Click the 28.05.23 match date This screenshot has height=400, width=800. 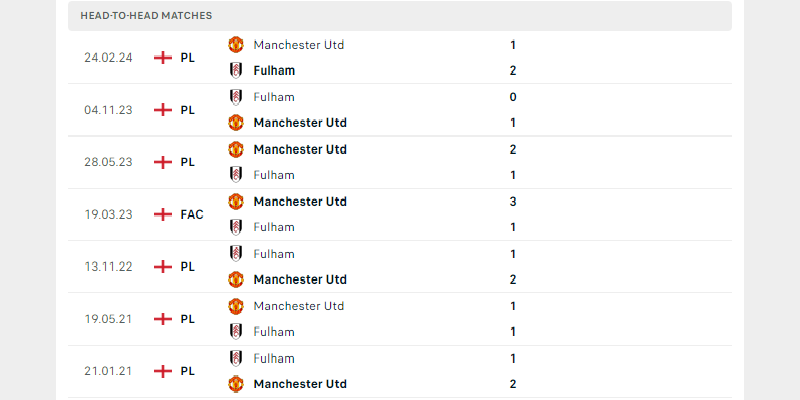pos(108,162)
